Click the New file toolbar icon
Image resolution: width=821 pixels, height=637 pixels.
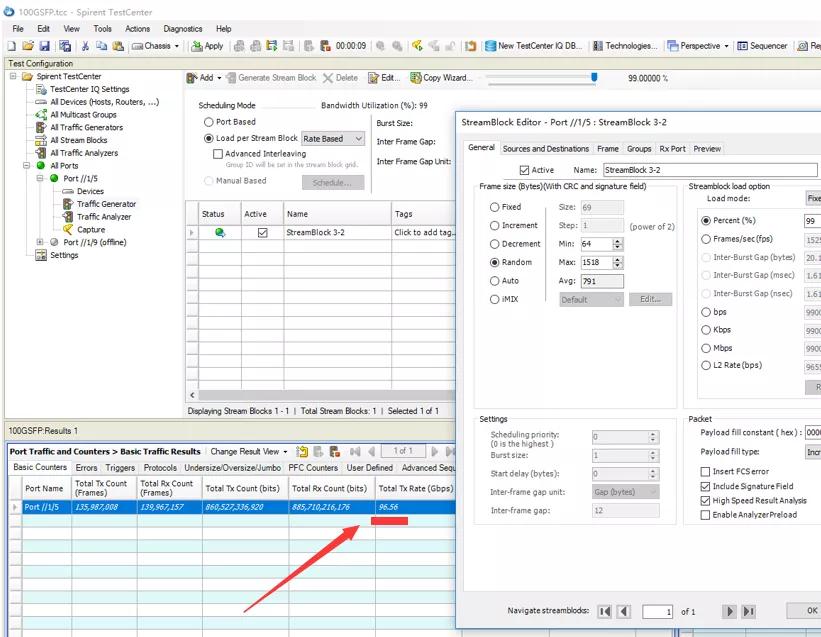tap(12, 46)
